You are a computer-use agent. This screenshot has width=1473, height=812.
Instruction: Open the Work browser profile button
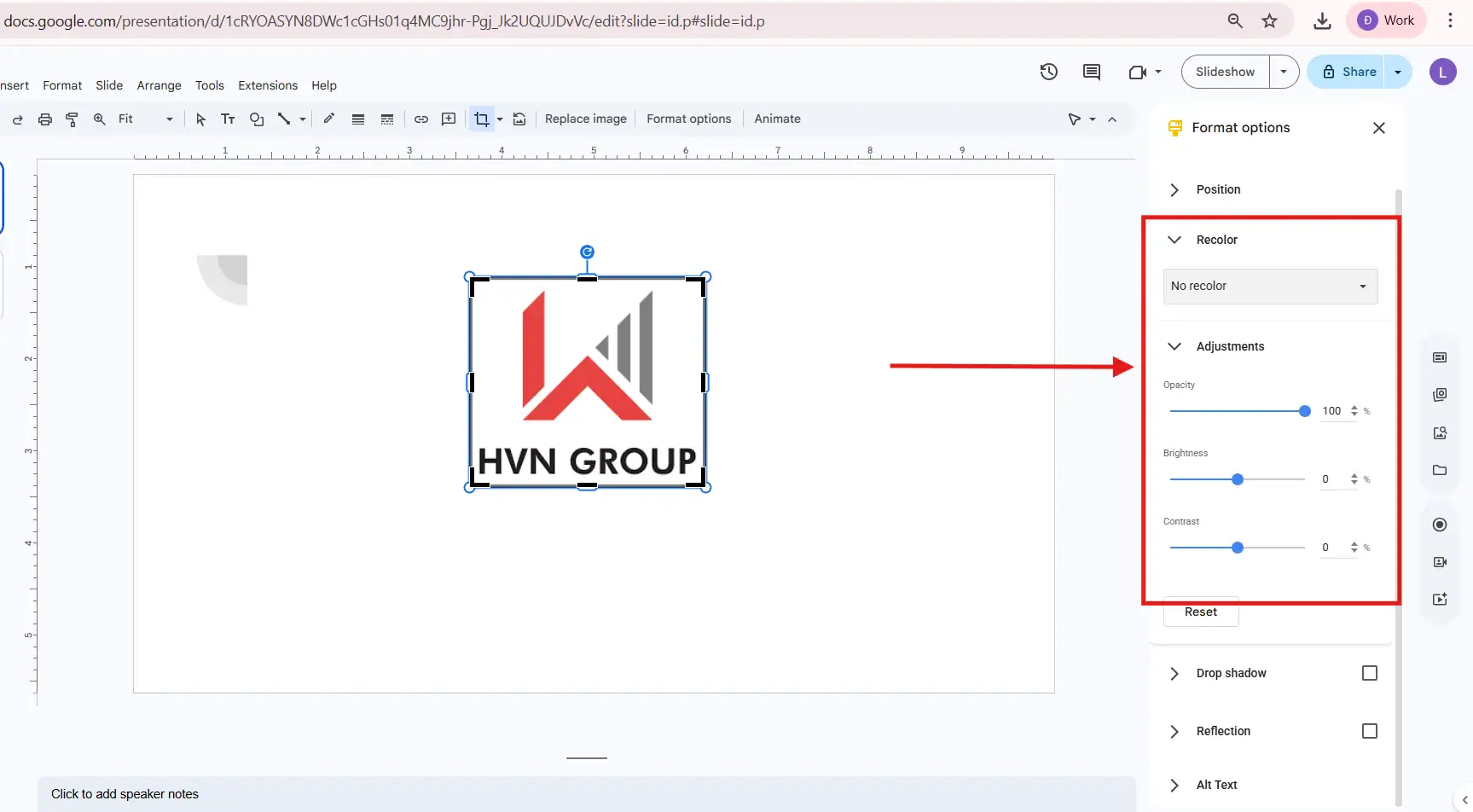click(1386, 20)
